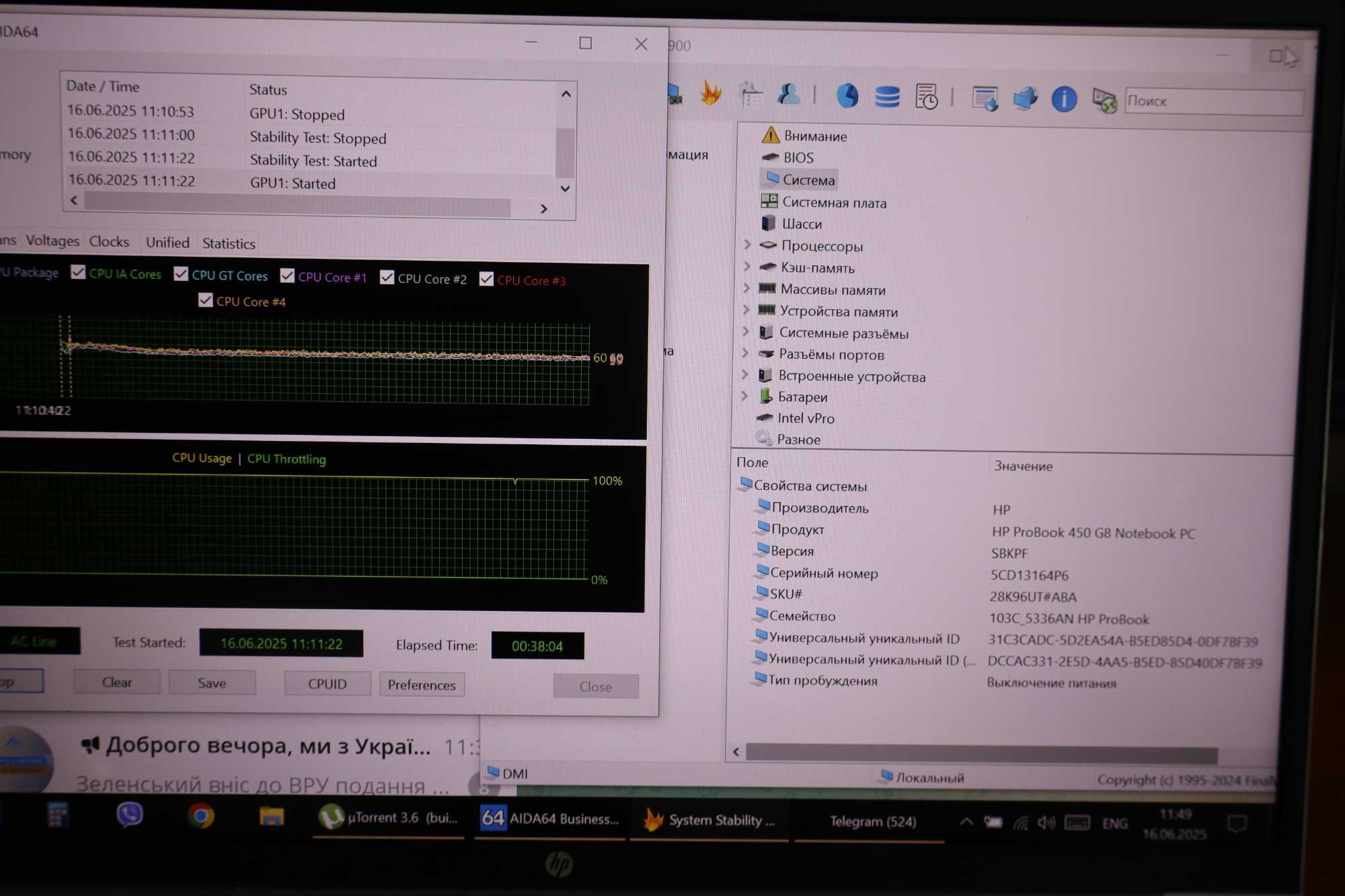The image size is (1345, 896).
Task: Open the AIDA64 toolbar checklist report icon
Action: click(751, 95)
